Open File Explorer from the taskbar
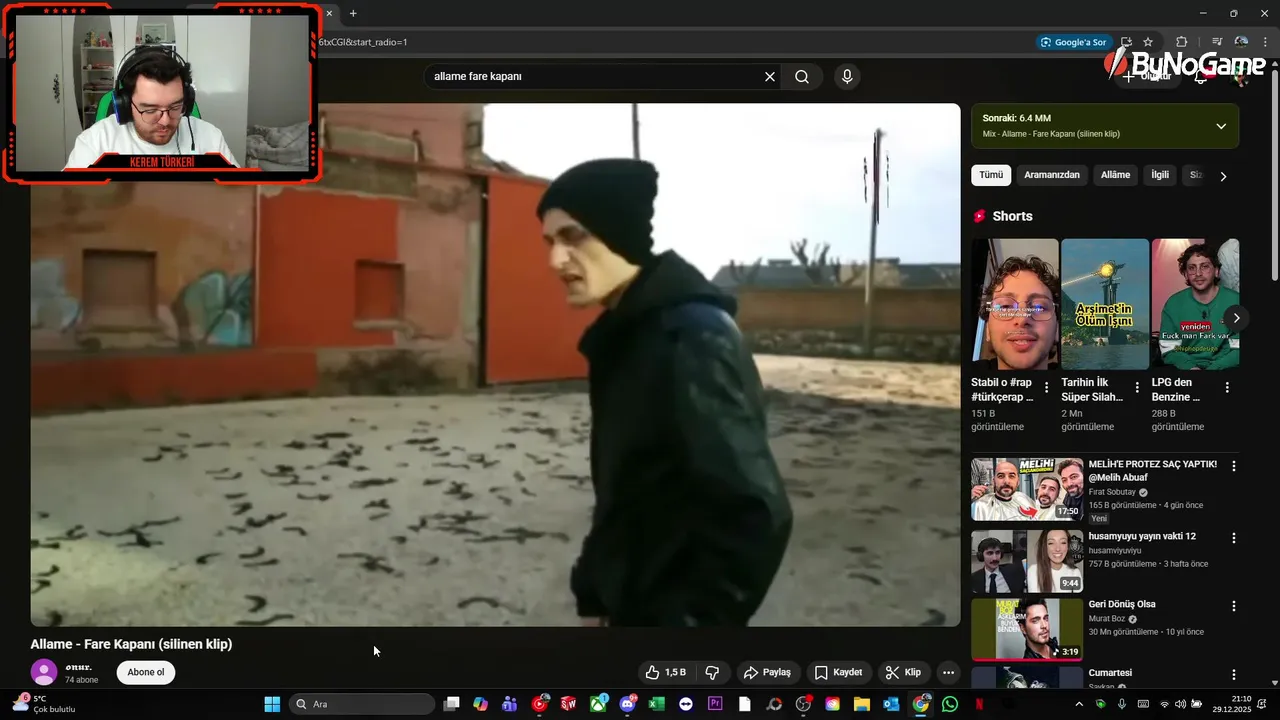Viewport: 1280px width, 720px height. pyautogui.click(x=862, y=704)
